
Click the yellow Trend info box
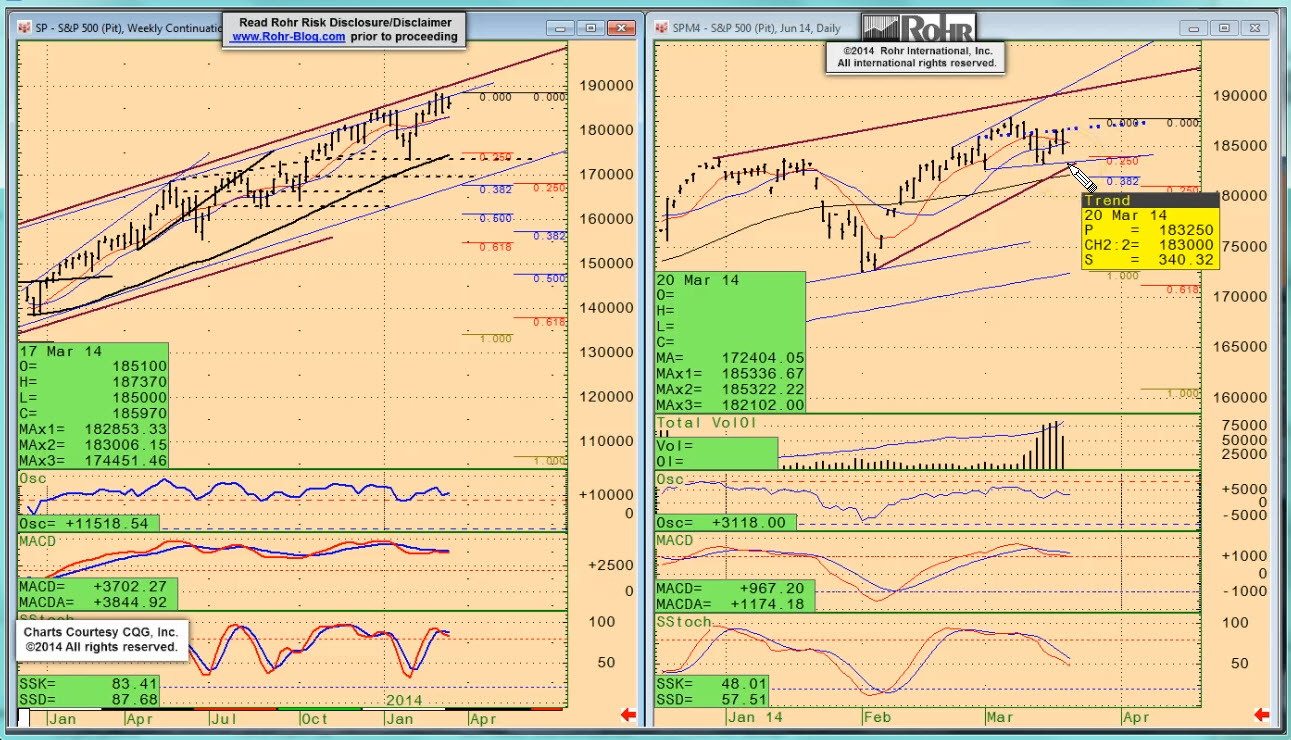point(1150,232)
